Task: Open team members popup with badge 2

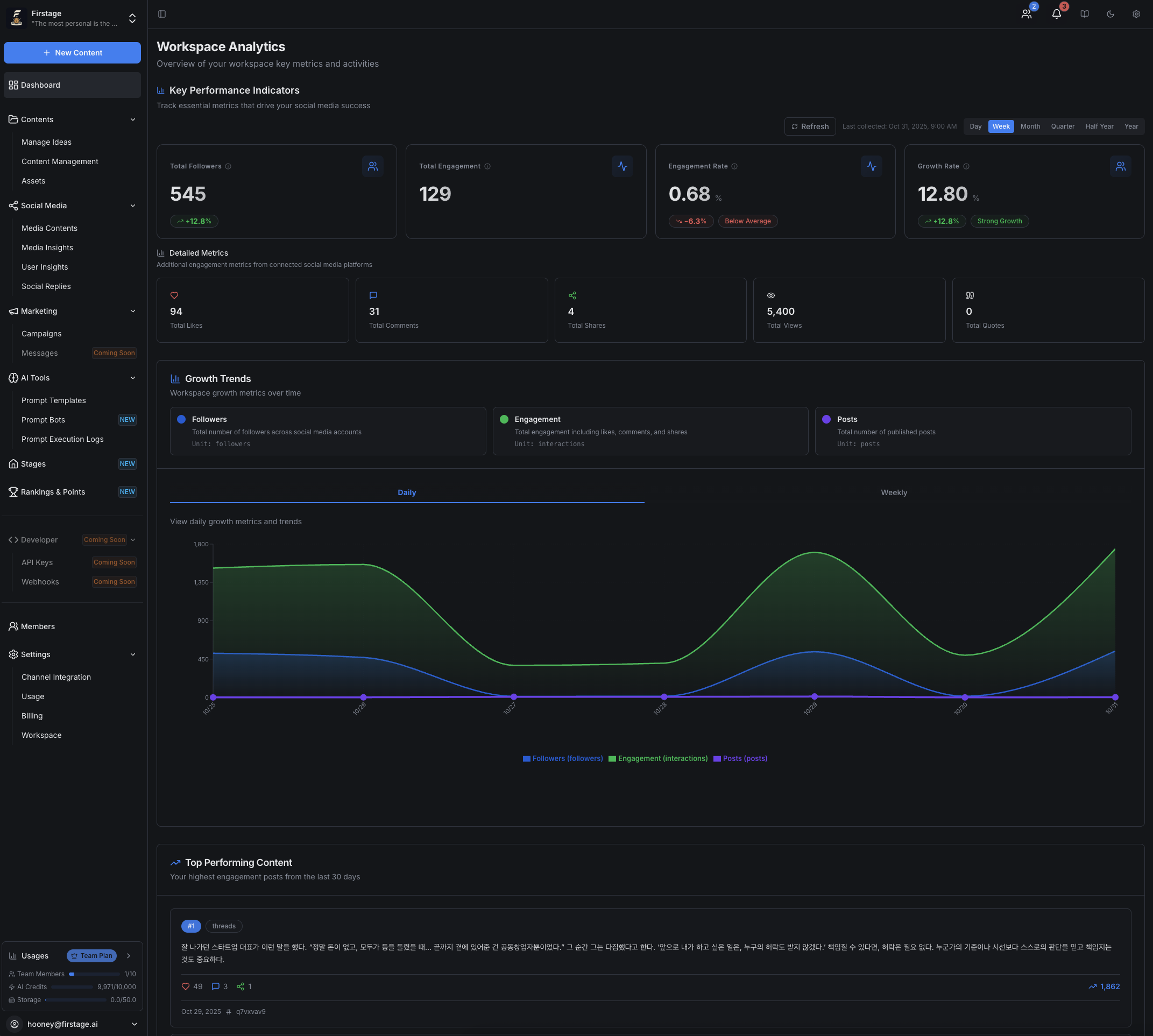Action: tap(1026, 13)
